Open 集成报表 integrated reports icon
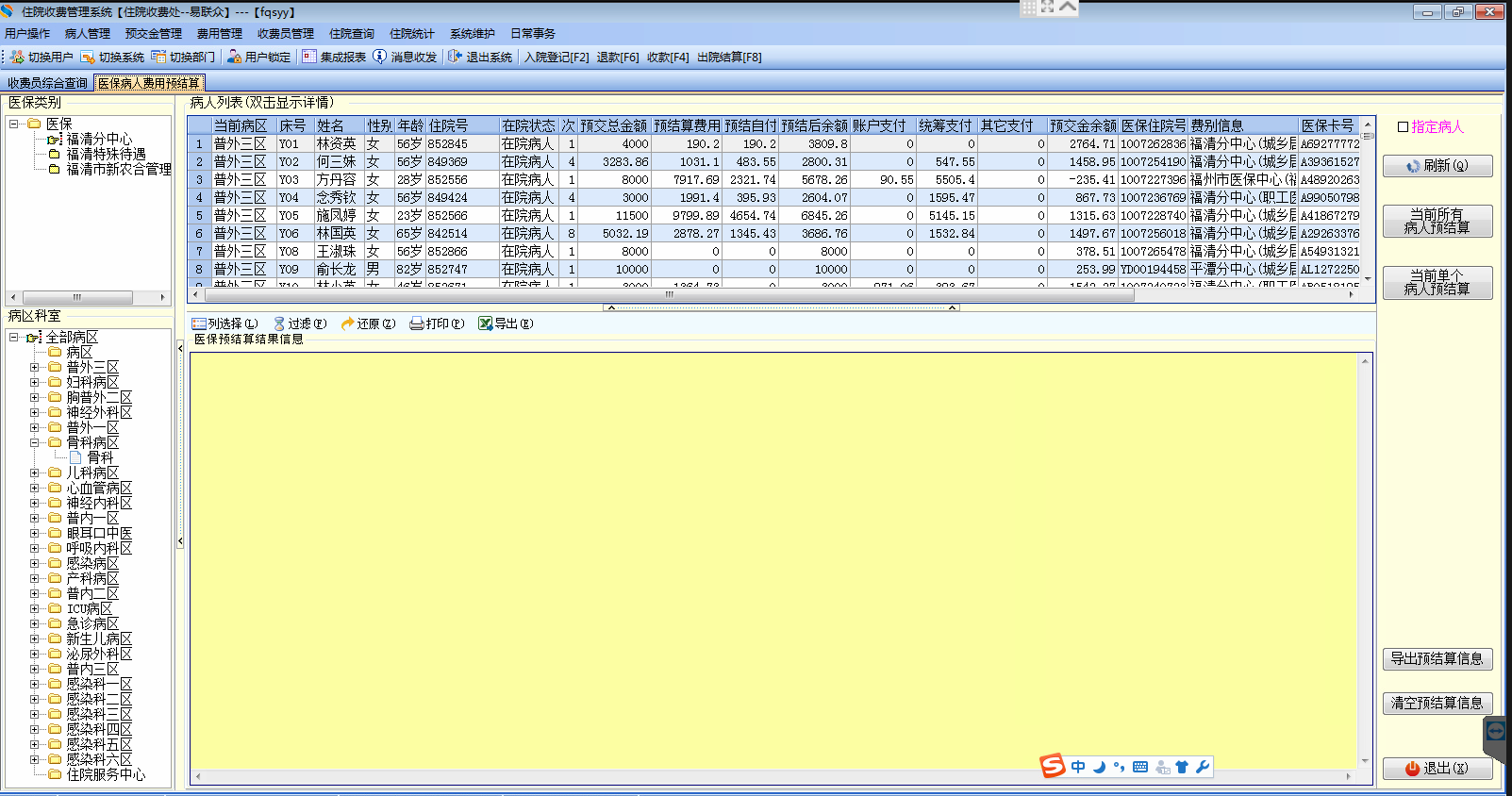1512x796 pixels. coord(309,57)
